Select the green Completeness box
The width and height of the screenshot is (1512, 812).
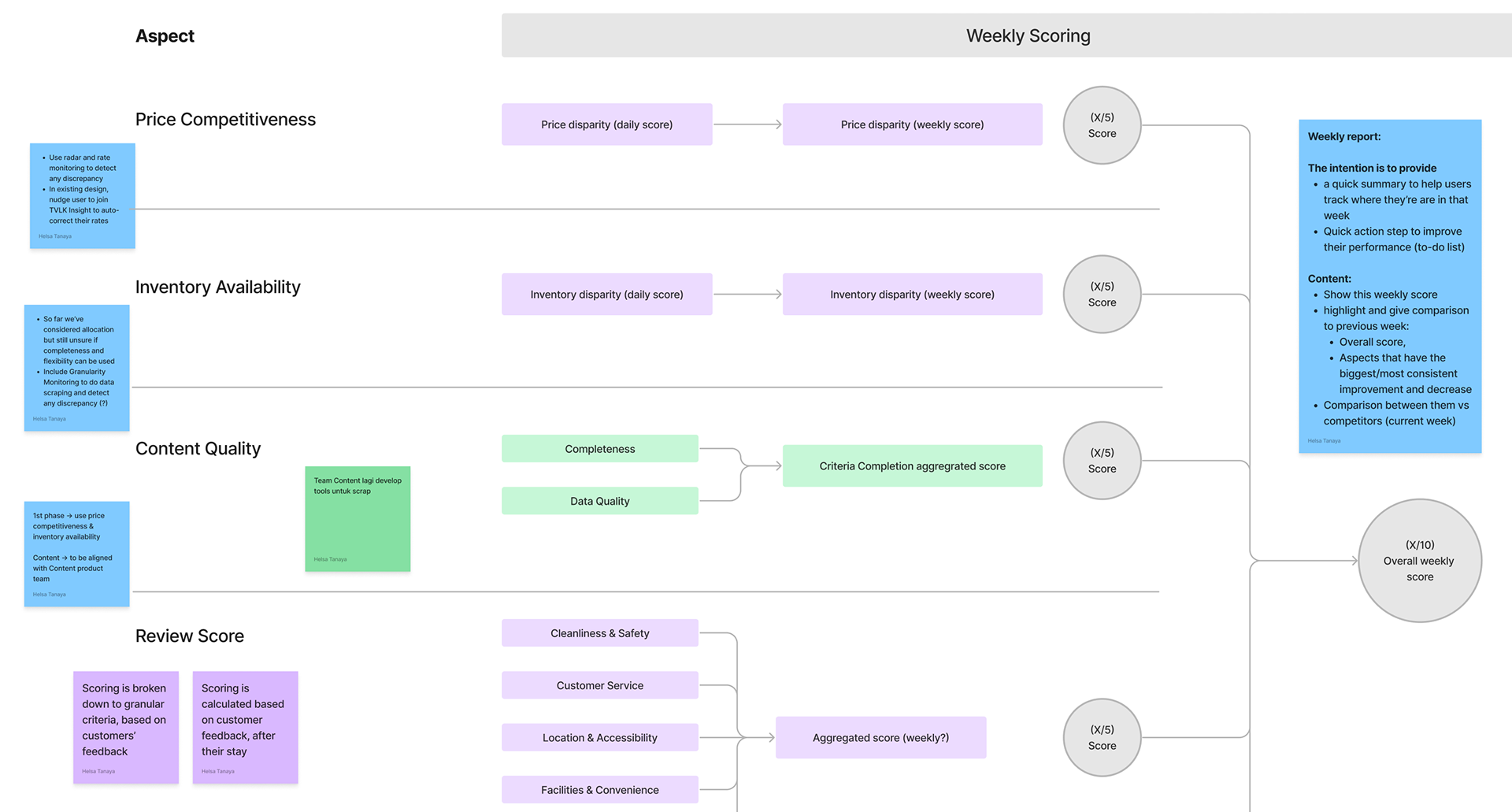point(599,449)
